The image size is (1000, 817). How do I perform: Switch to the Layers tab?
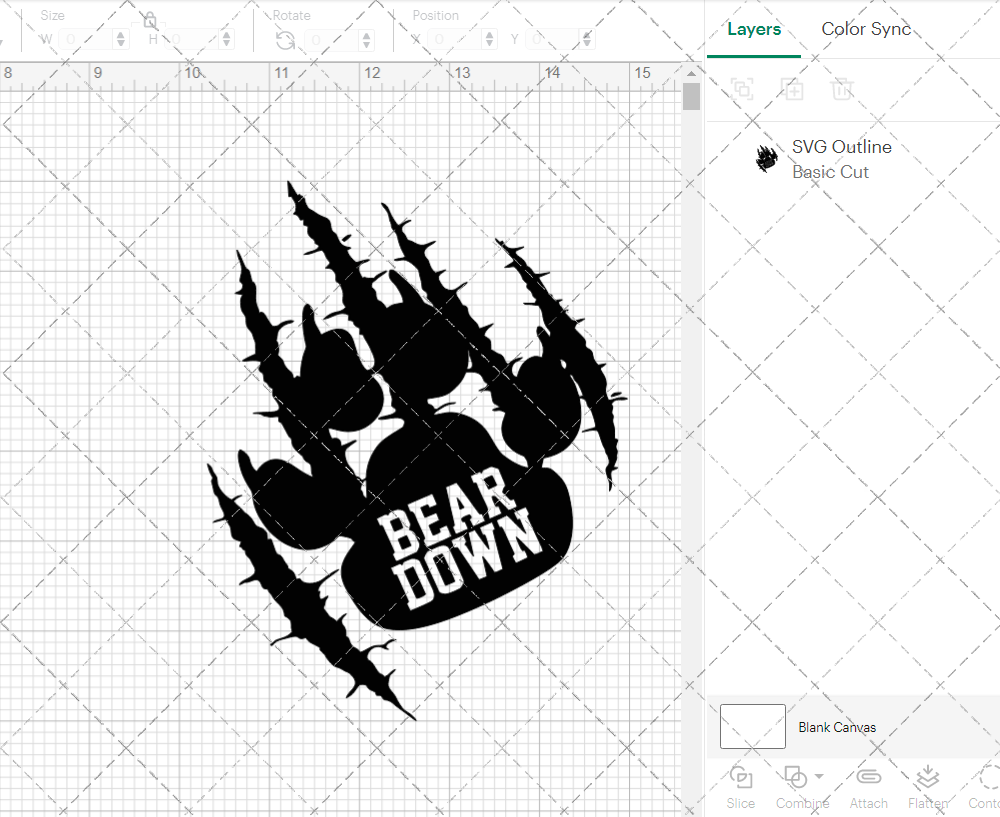click(754, 29)
